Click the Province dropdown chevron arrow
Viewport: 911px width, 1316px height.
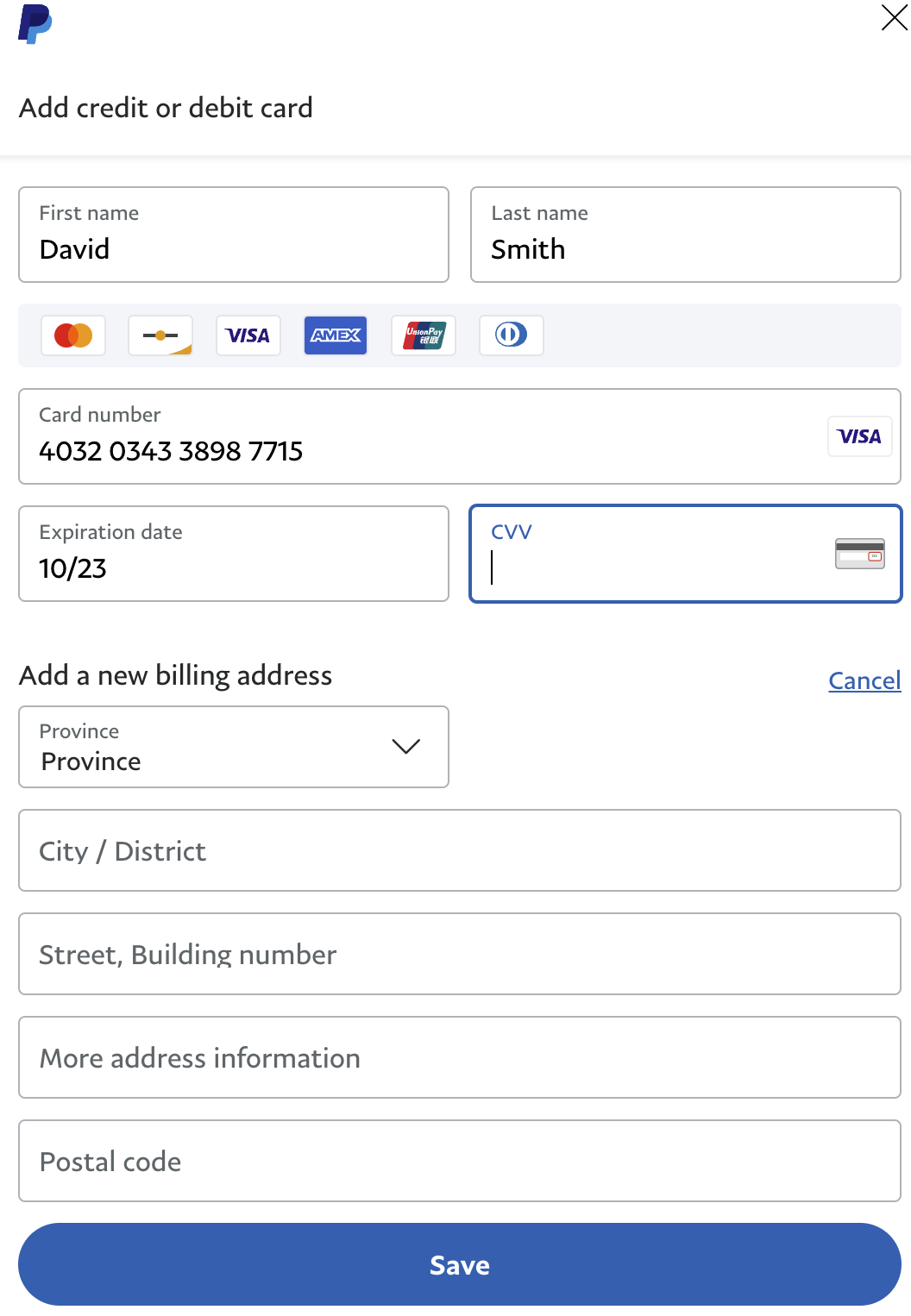click(x=405, y=747)
